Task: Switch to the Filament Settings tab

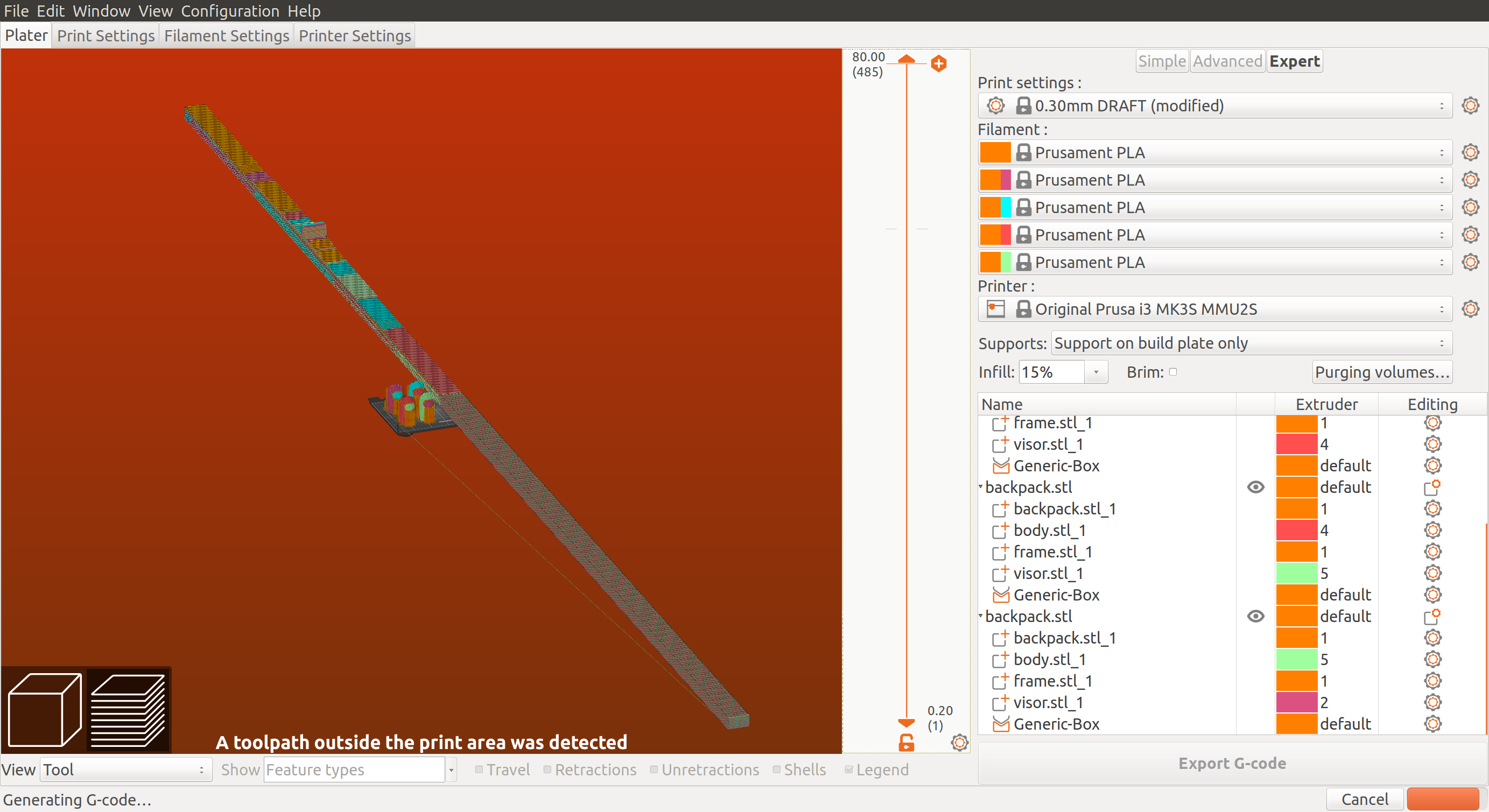Action: 226,36
